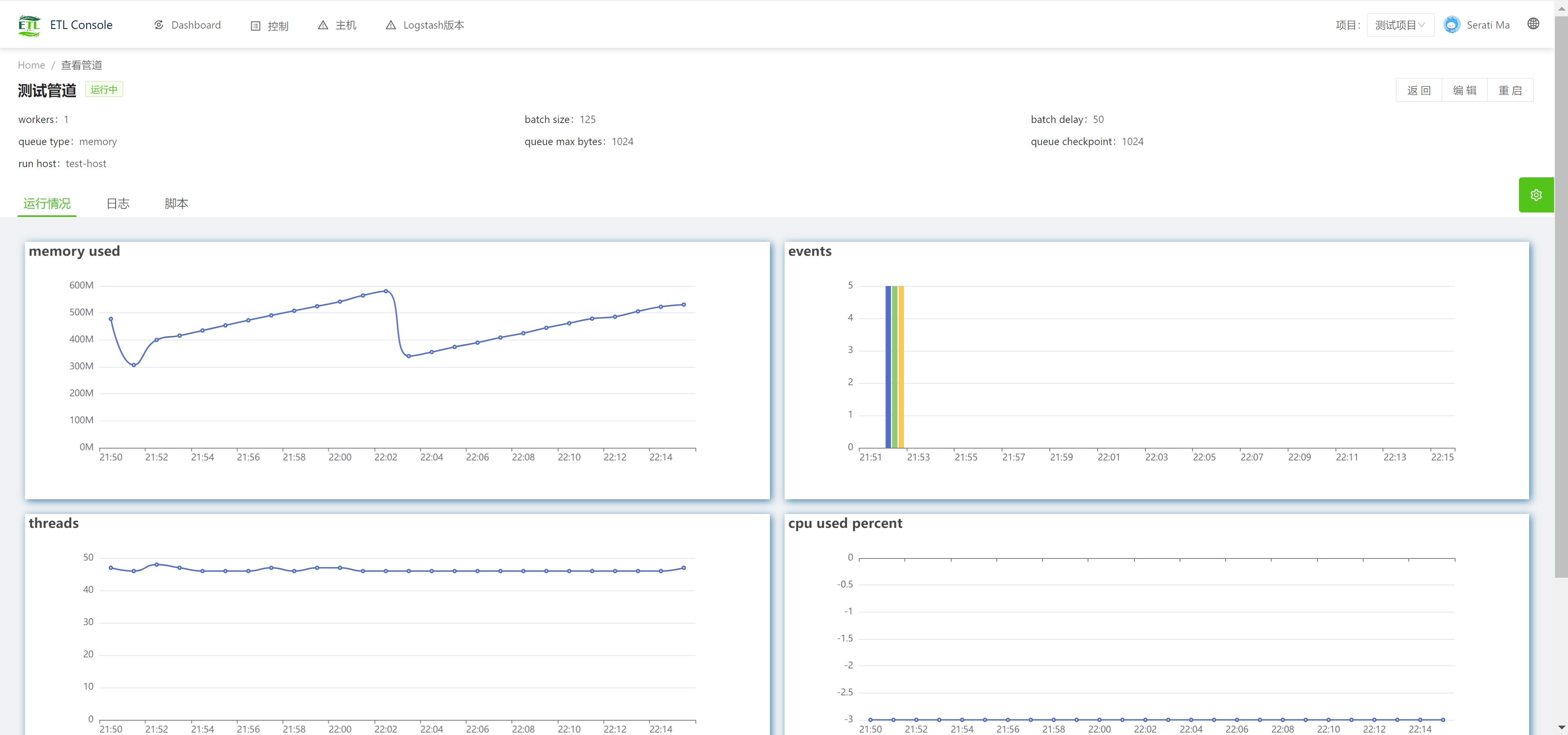
Task: Click the batch delay 50 value
Action: (x=1098, y=119)
